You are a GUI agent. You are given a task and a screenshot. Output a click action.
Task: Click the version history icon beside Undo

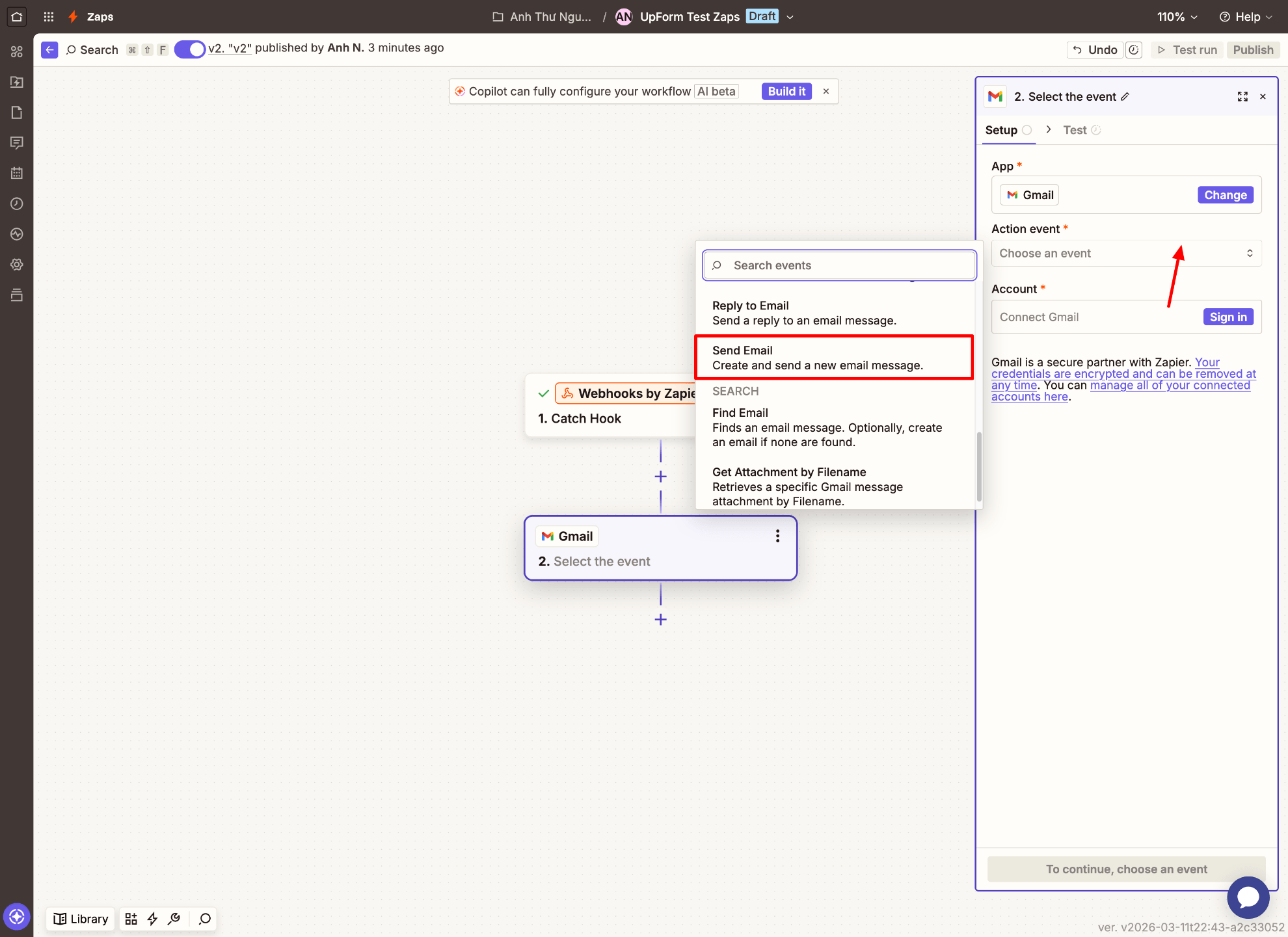point(1134,50)
